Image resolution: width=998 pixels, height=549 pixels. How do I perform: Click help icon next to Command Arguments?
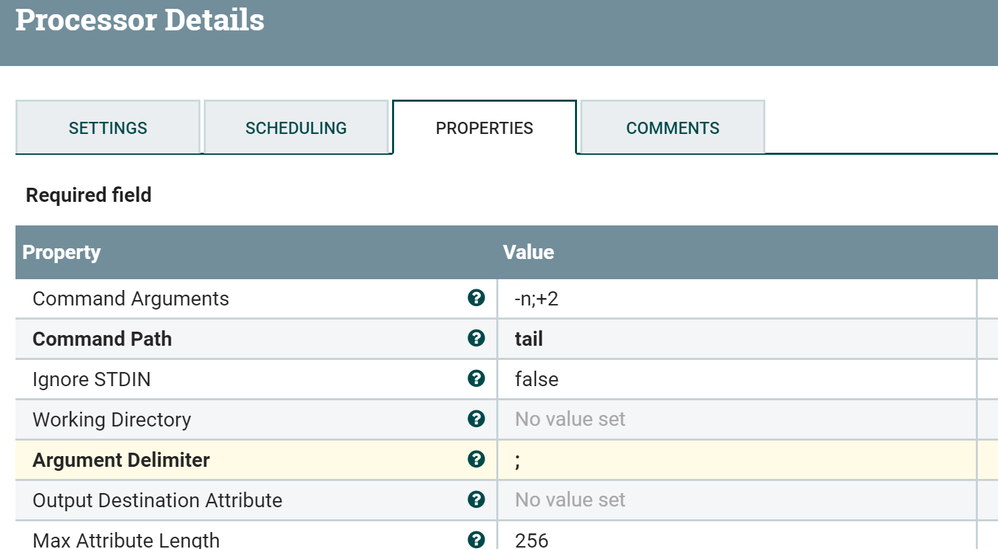click(x=476, y=298)
